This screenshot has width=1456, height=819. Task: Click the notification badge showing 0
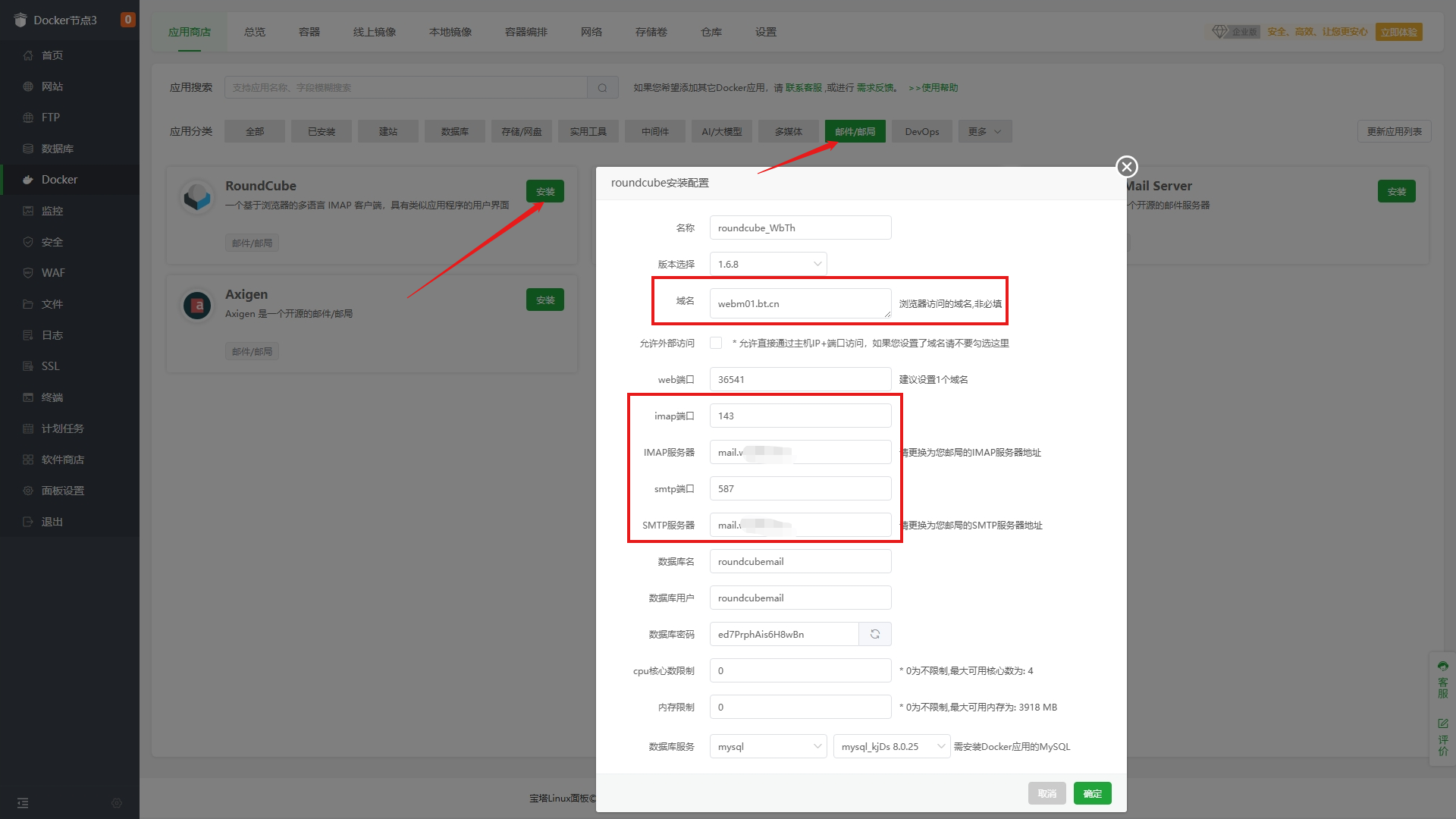tap(128, 20)
